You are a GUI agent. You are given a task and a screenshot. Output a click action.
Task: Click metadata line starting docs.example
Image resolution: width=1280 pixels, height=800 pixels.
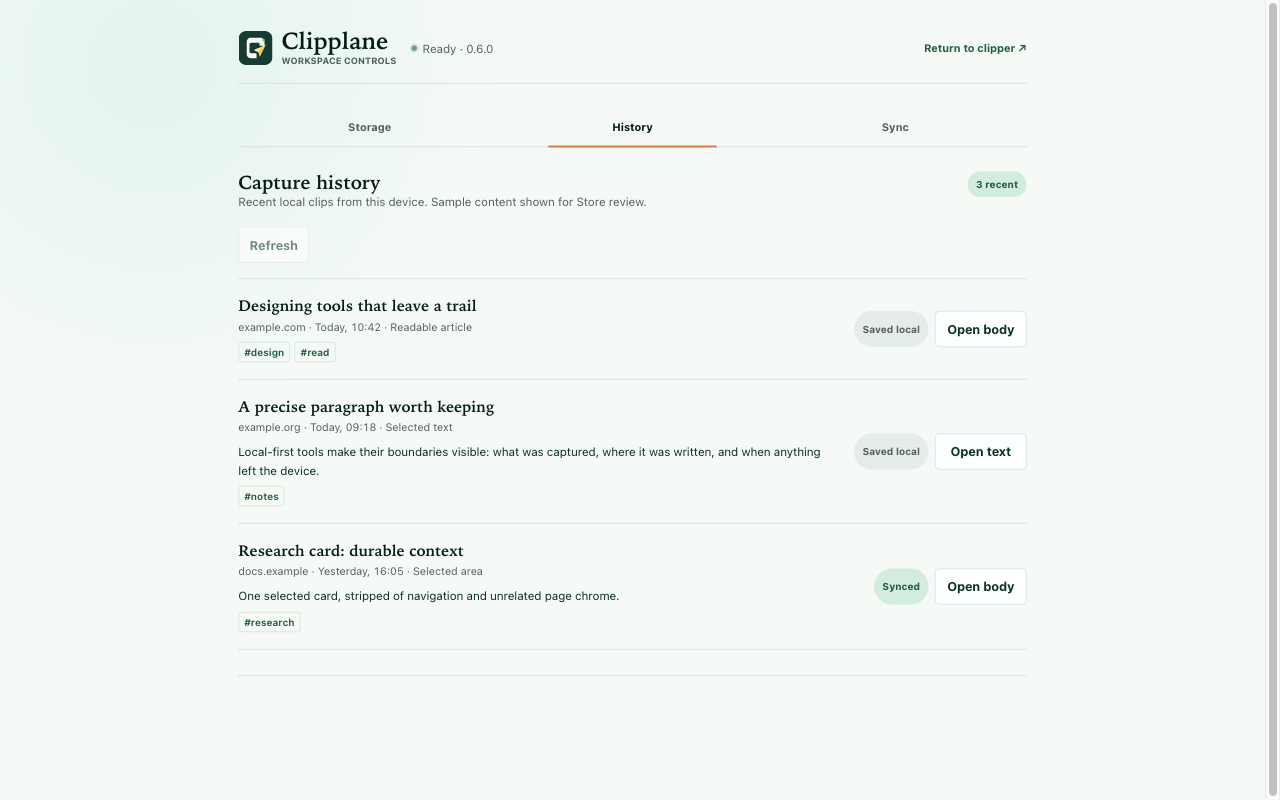[x=360, y=571]
